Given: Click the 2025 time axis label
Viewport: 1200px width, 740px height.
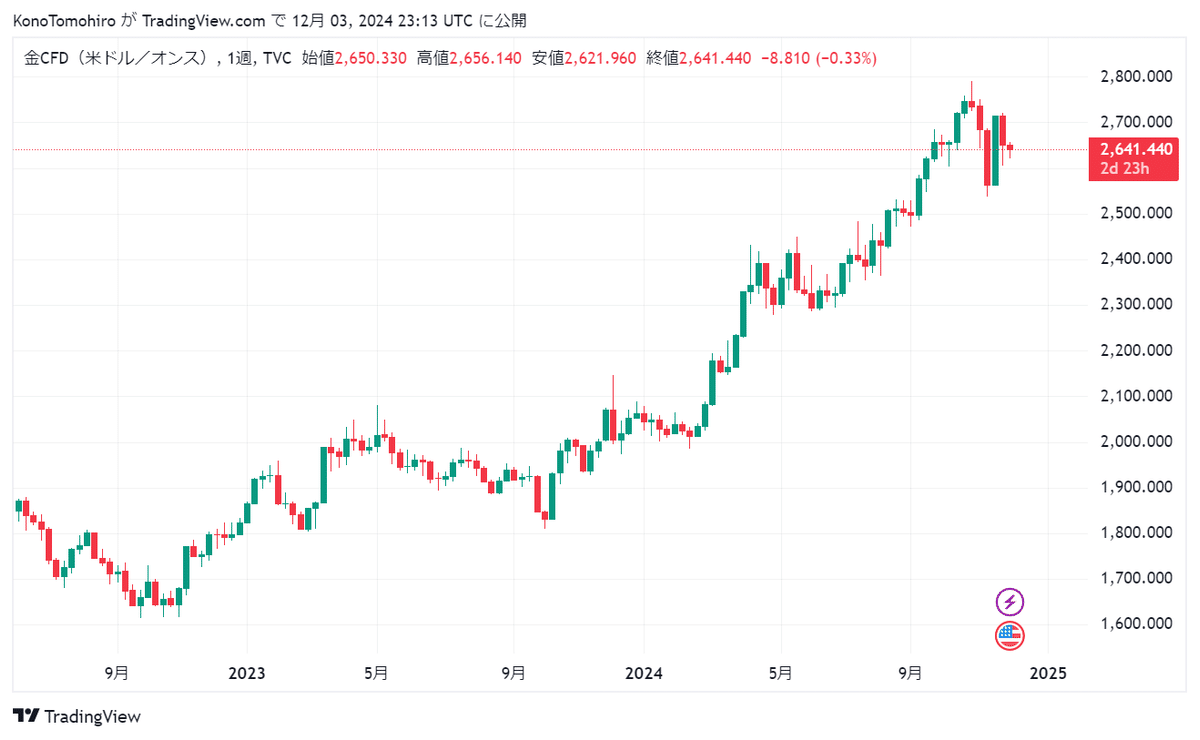Looking at the screenshot, I should click(1047, 673).
